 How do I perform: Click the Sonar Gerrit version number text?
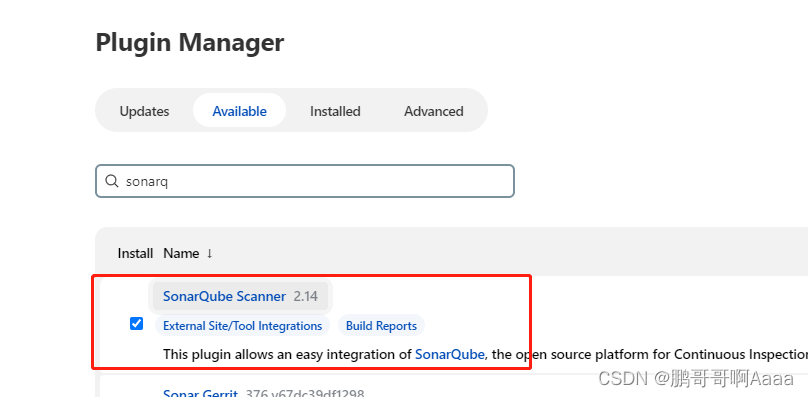click(x=305, y=393)
